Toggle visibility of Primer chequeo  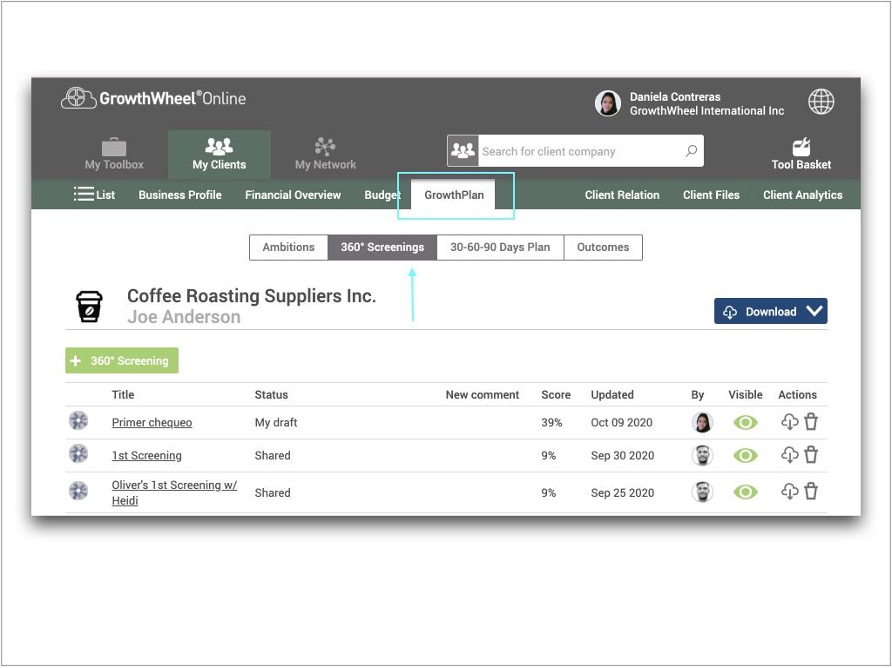click(745, 422)
